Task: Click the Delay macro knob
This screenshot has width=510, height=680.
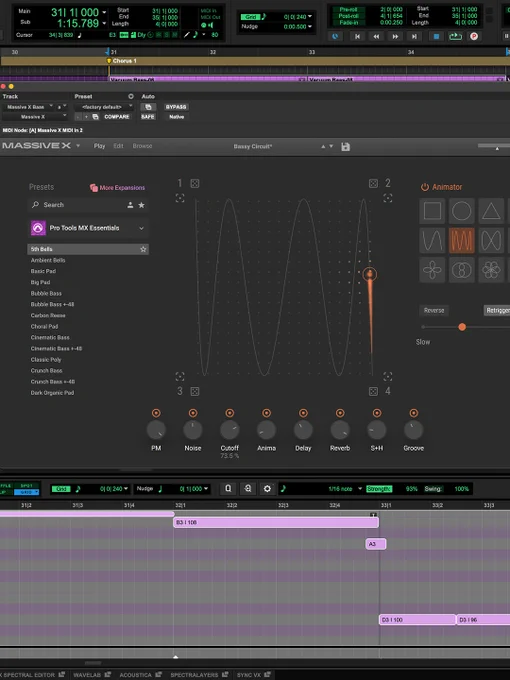Action: 303,430
